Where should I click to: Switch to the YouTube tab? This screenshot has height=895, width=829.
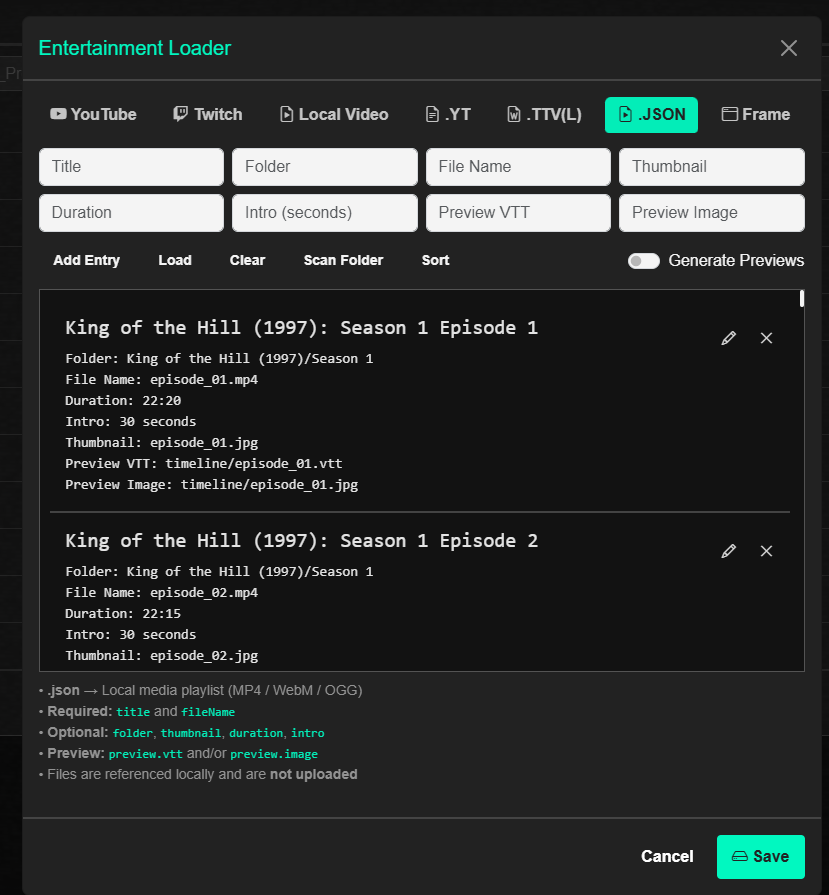click(93, 114)
